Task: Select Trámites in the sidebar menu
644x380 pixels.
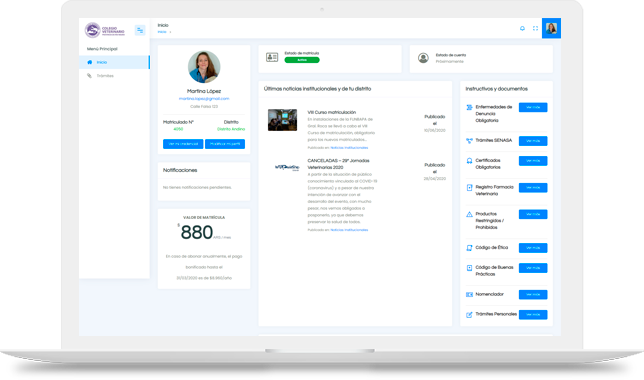Action: 114,76
